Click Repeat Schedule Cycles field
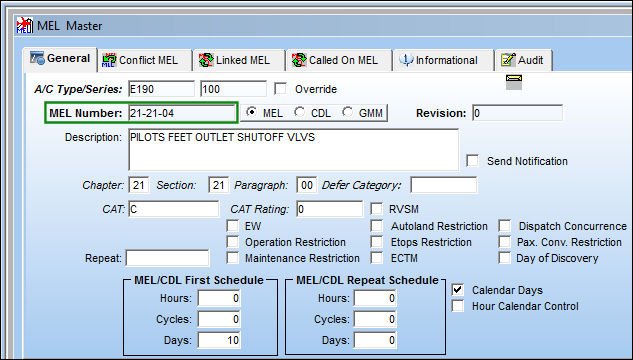Viewport: 633px width, 360px height. tap(375, 319)
